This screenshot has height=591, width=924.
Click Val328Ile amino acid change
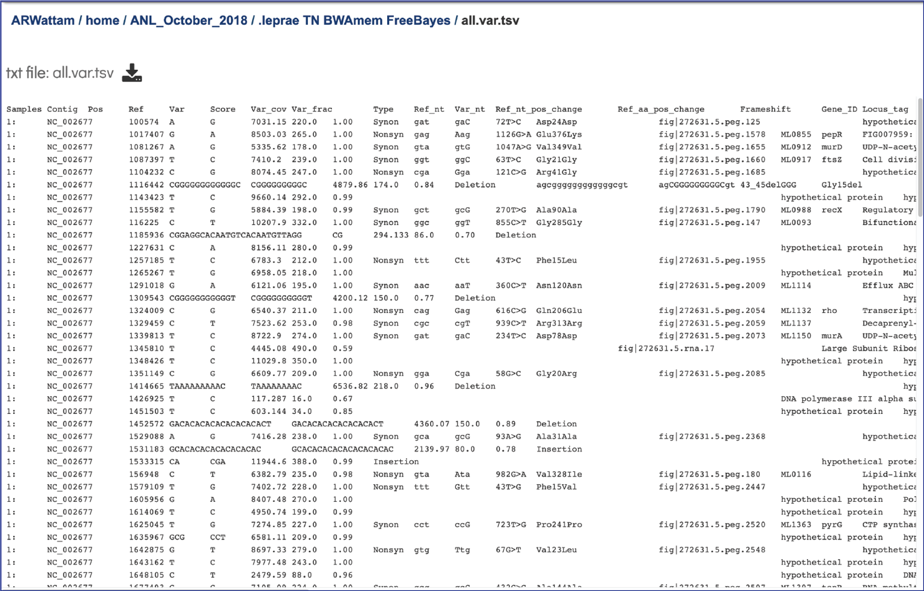point(559,474)
